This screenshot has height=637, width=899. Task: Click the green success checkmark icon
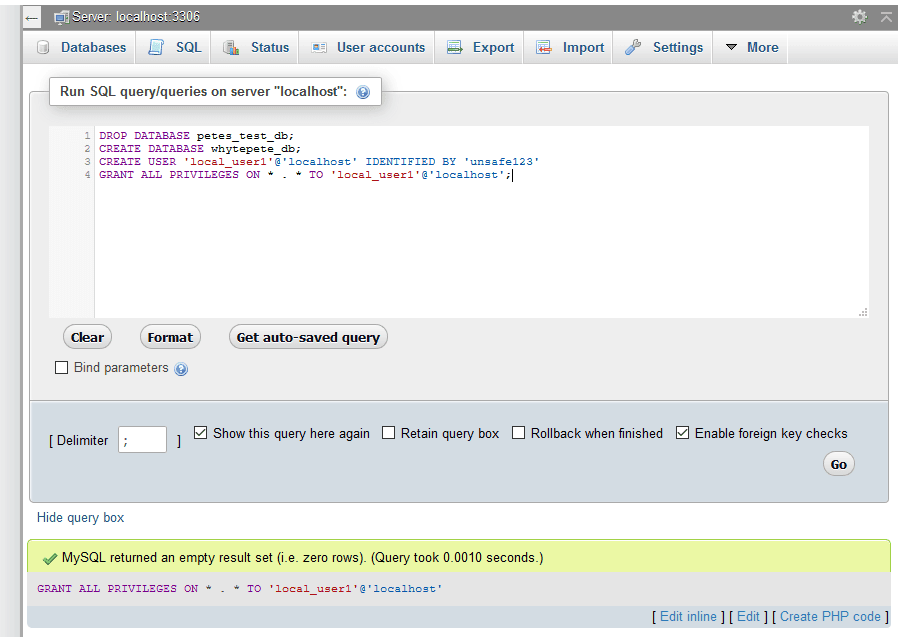(x=50, y=558)
